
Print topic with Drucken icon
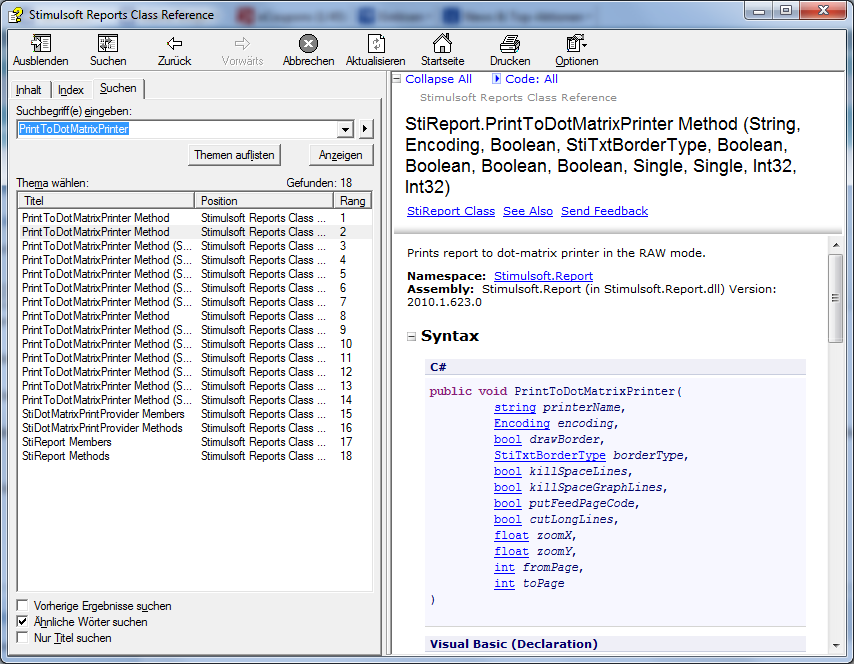(510, 44)
